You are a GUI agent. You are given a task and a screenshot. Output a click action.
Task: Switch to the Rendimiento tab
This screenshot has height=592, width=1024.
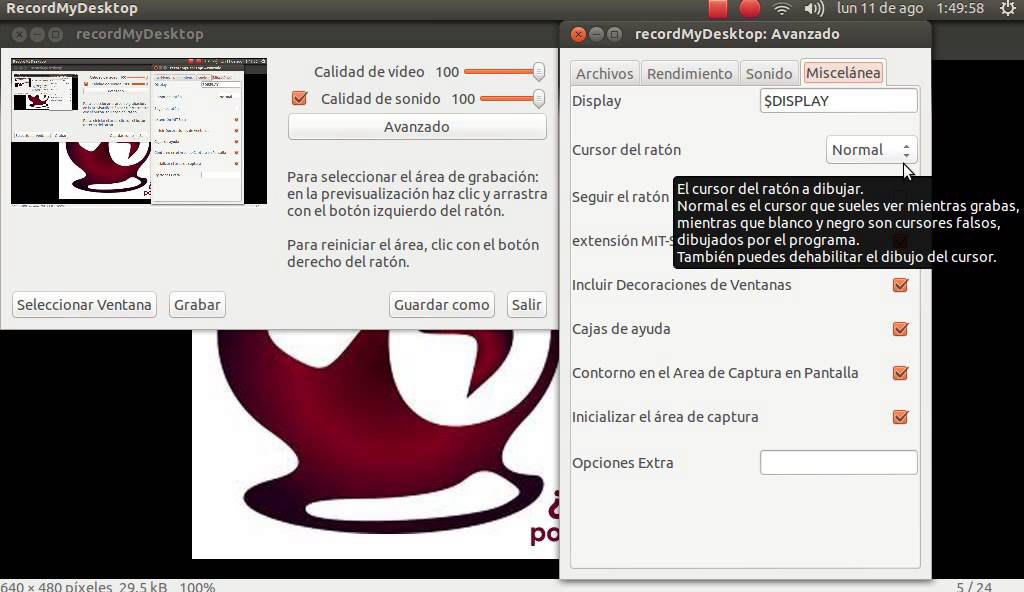690,73
